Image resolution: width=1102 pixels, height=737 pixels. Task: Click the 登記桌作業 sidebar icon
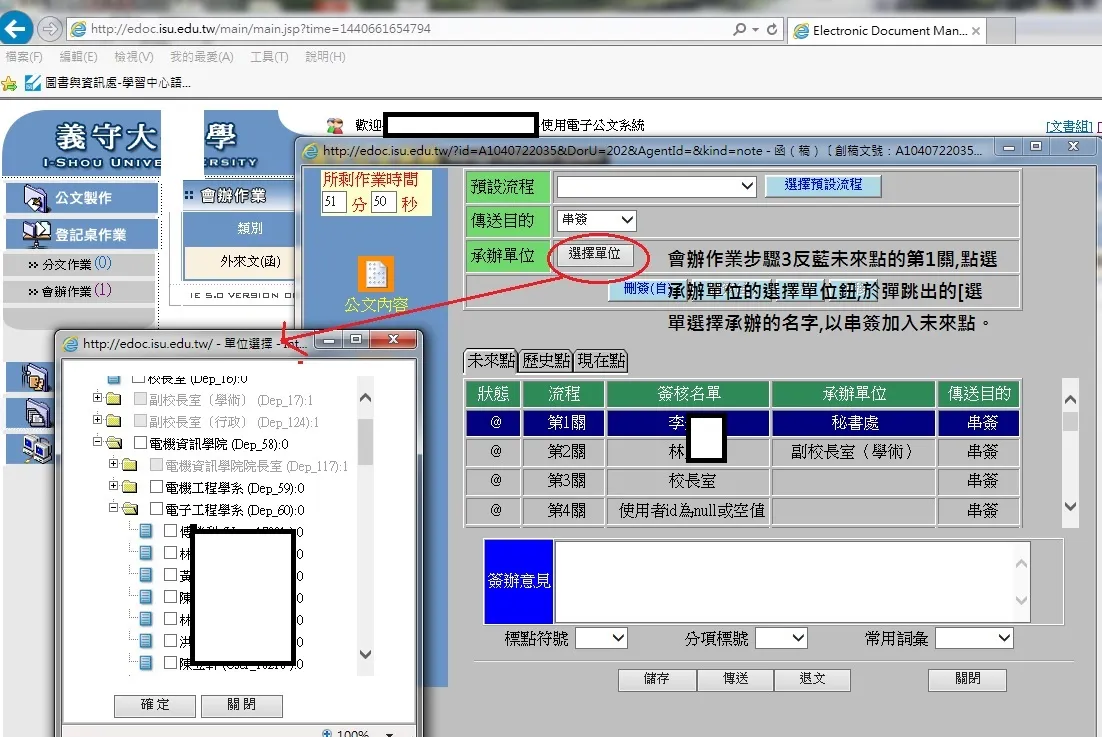[37, 234]
